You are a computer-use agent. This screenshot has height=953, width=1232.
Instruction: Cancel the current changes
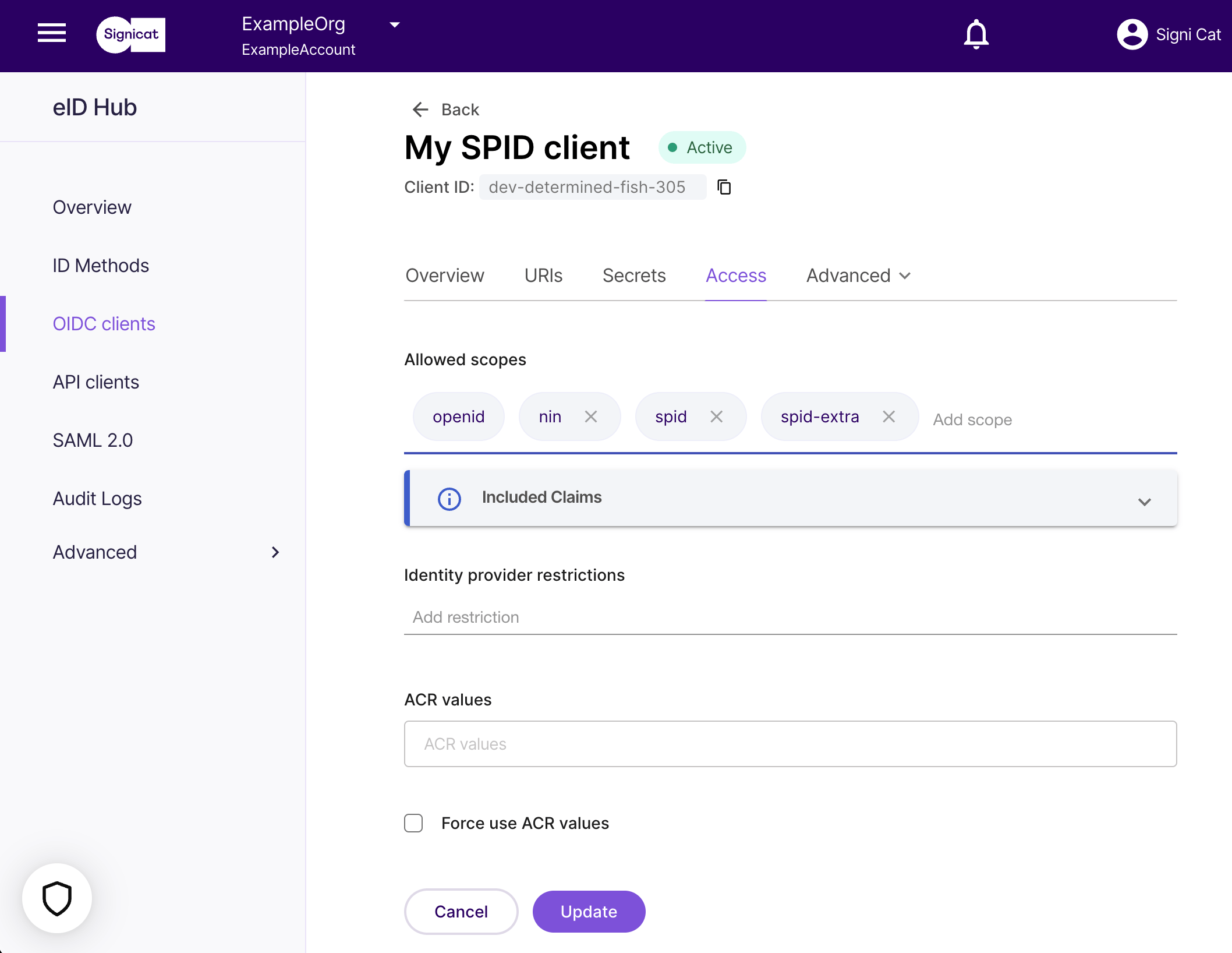click(461, 911)
